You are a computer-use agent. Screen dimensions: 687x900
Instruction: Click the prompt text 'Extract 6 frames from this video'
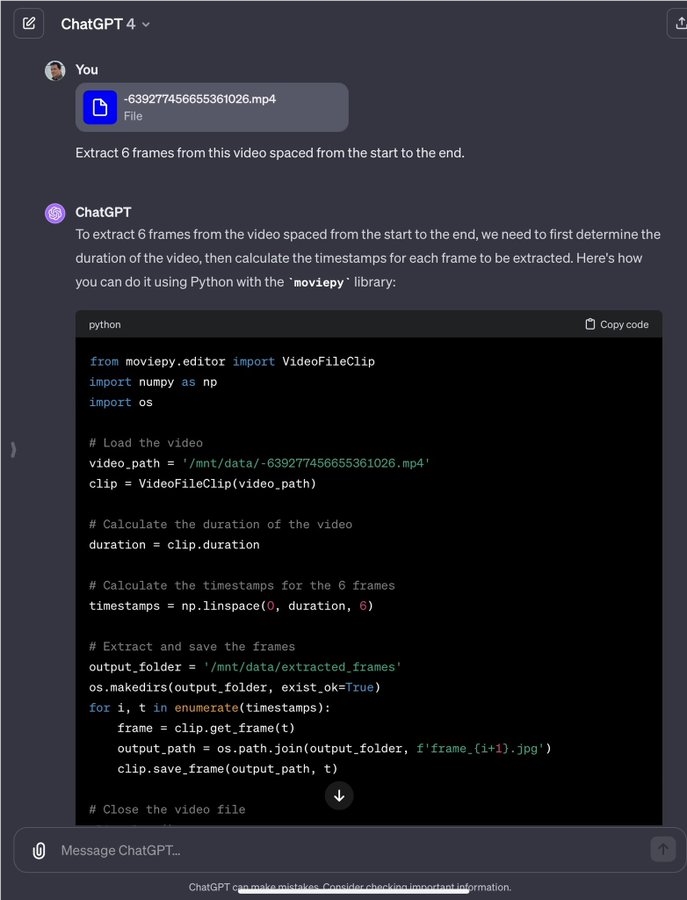[x=270, y=153]
